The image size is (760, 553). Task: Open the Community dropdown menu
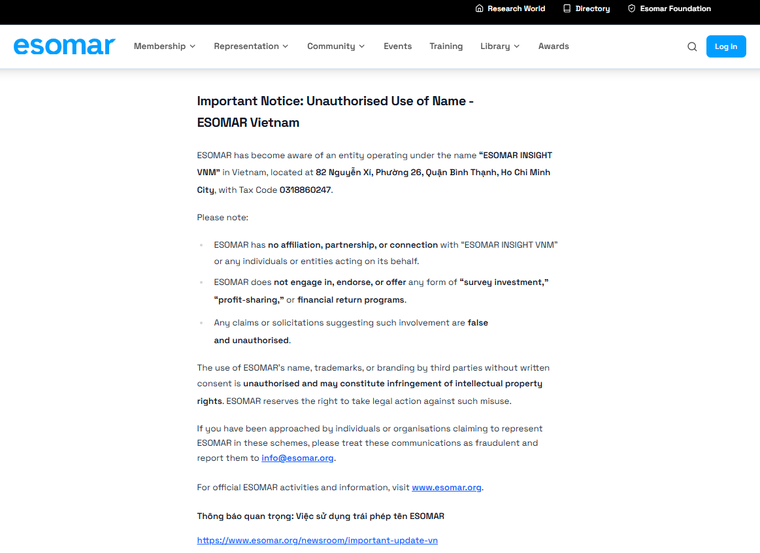click(x=335, y=46)
